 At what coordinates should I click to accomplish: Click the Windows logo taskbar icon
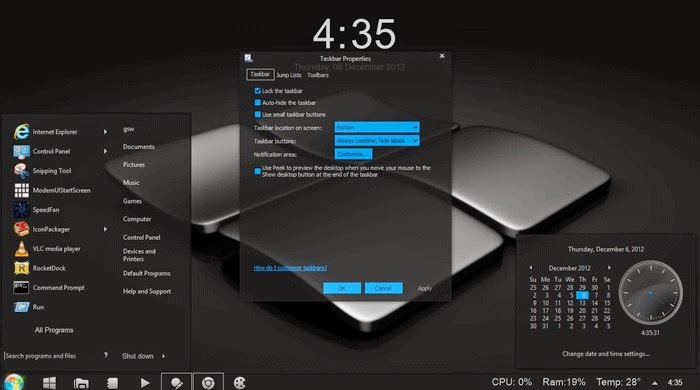point(50,383)
